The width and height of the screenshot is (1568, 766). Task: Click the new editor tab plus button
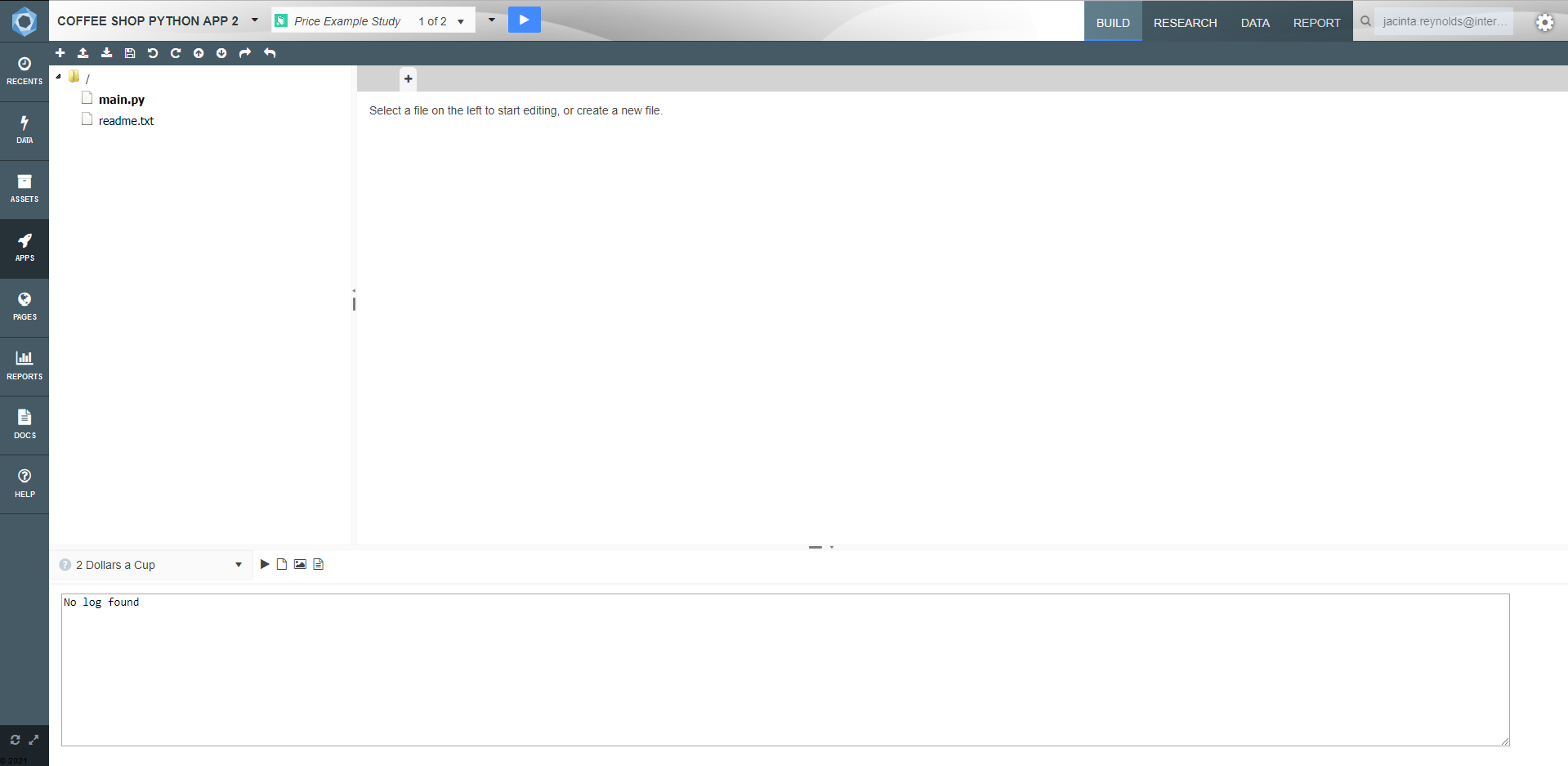tap(409, 79)
